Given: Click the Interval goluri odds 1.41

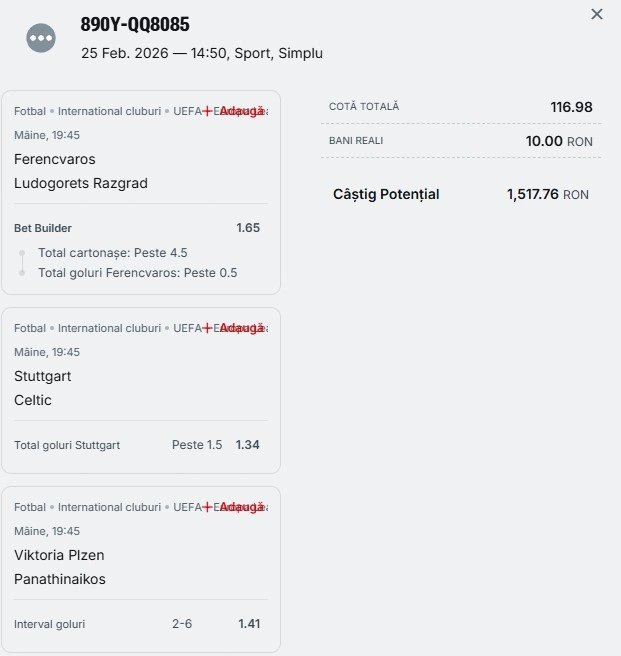Looking at the screenshot, I should 249,624.
